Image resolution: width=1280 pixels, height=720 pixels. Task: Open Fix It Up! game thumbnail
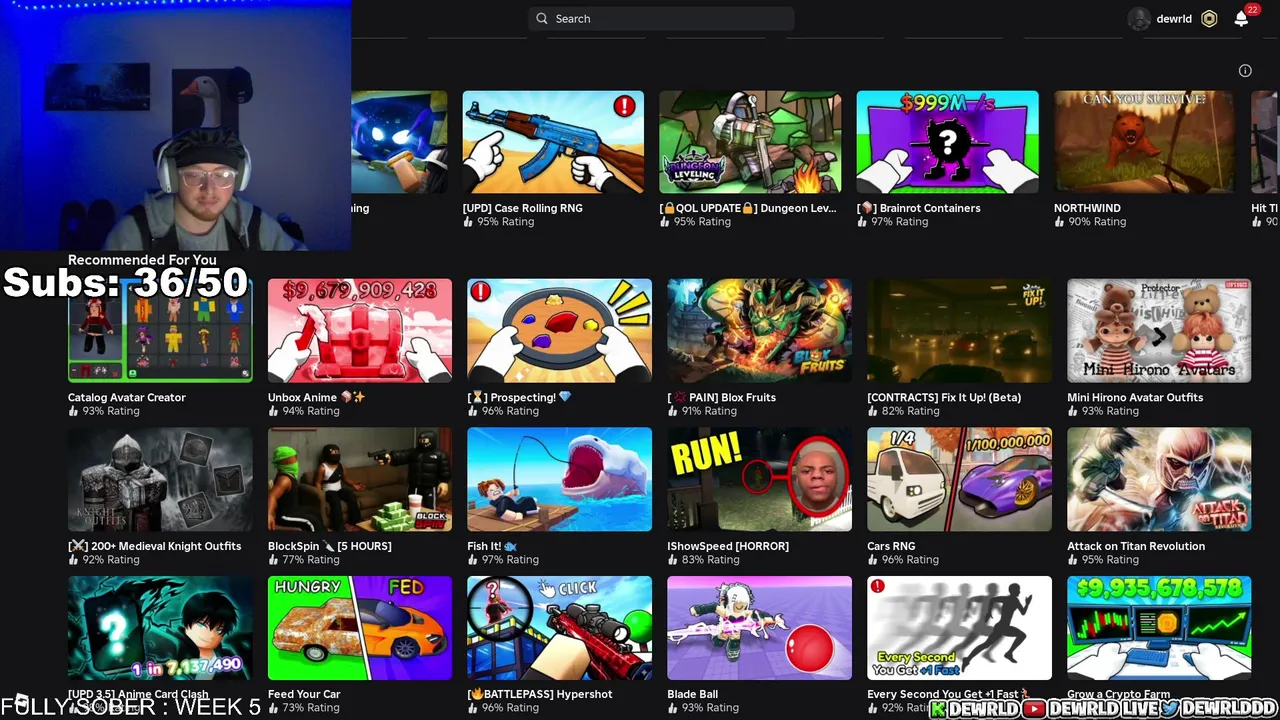pyautogui.click(x=959, y=331)
